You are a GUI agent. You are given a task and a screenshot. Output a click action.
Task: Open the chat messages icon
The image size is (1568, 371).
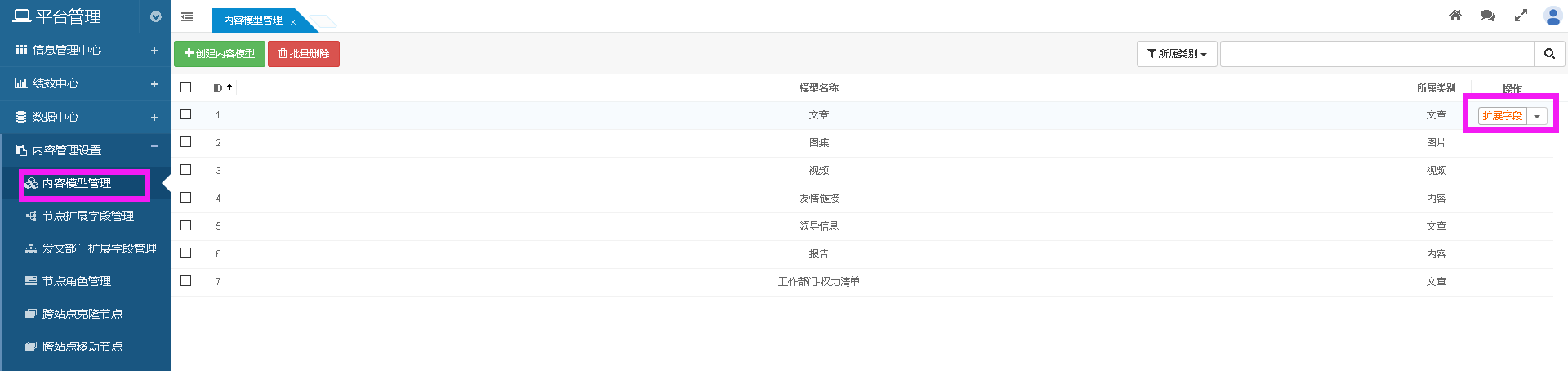click(x=1488, y=16)
